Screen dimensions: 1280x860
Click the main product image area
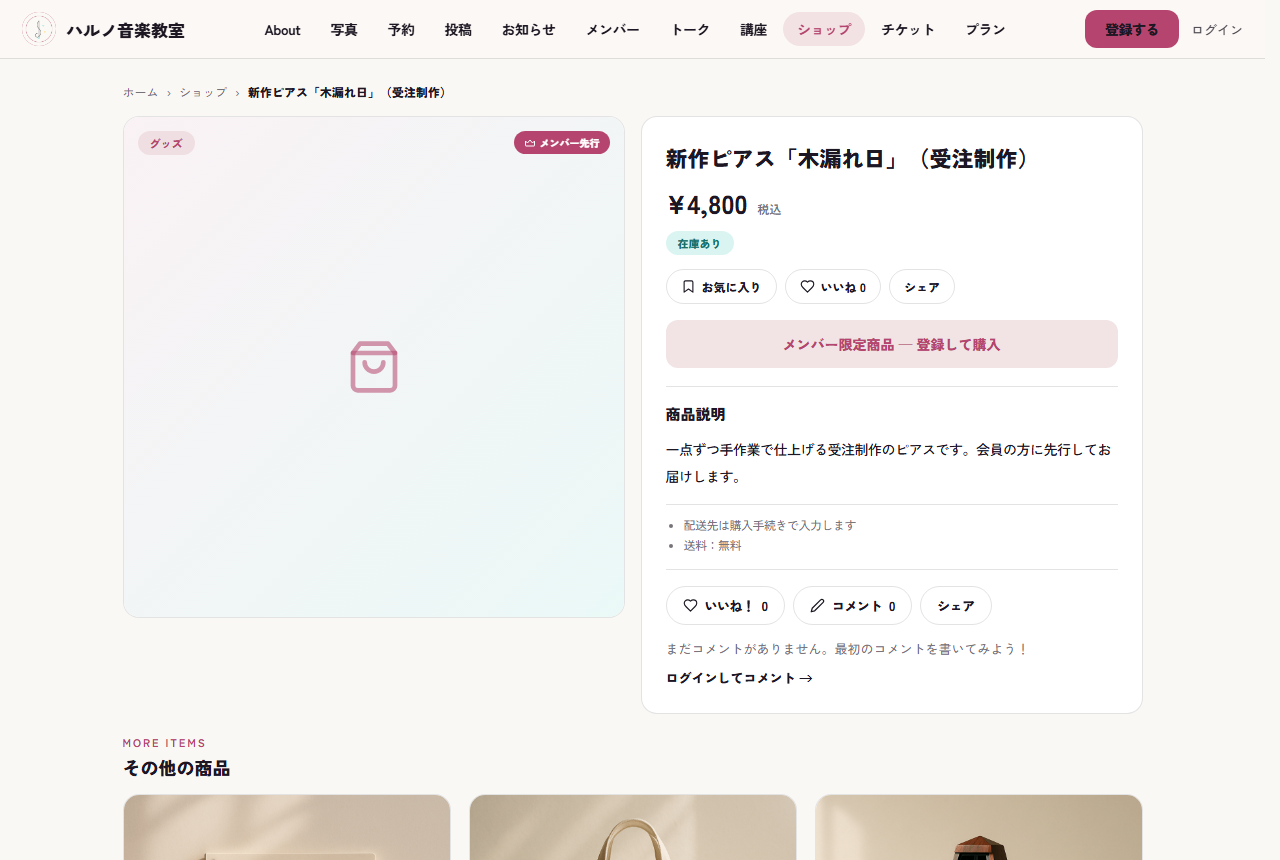tap(374, 367)
